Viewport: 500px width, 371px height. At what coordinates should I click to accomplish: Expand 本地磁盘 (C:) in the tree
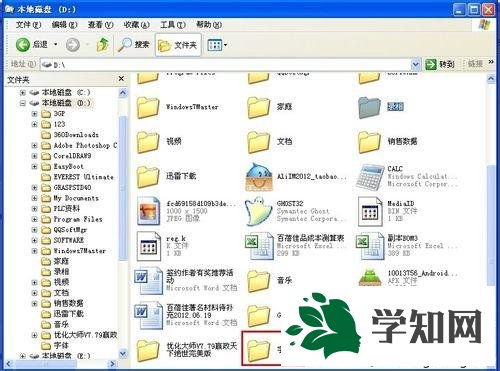click(x=23, y=92)
